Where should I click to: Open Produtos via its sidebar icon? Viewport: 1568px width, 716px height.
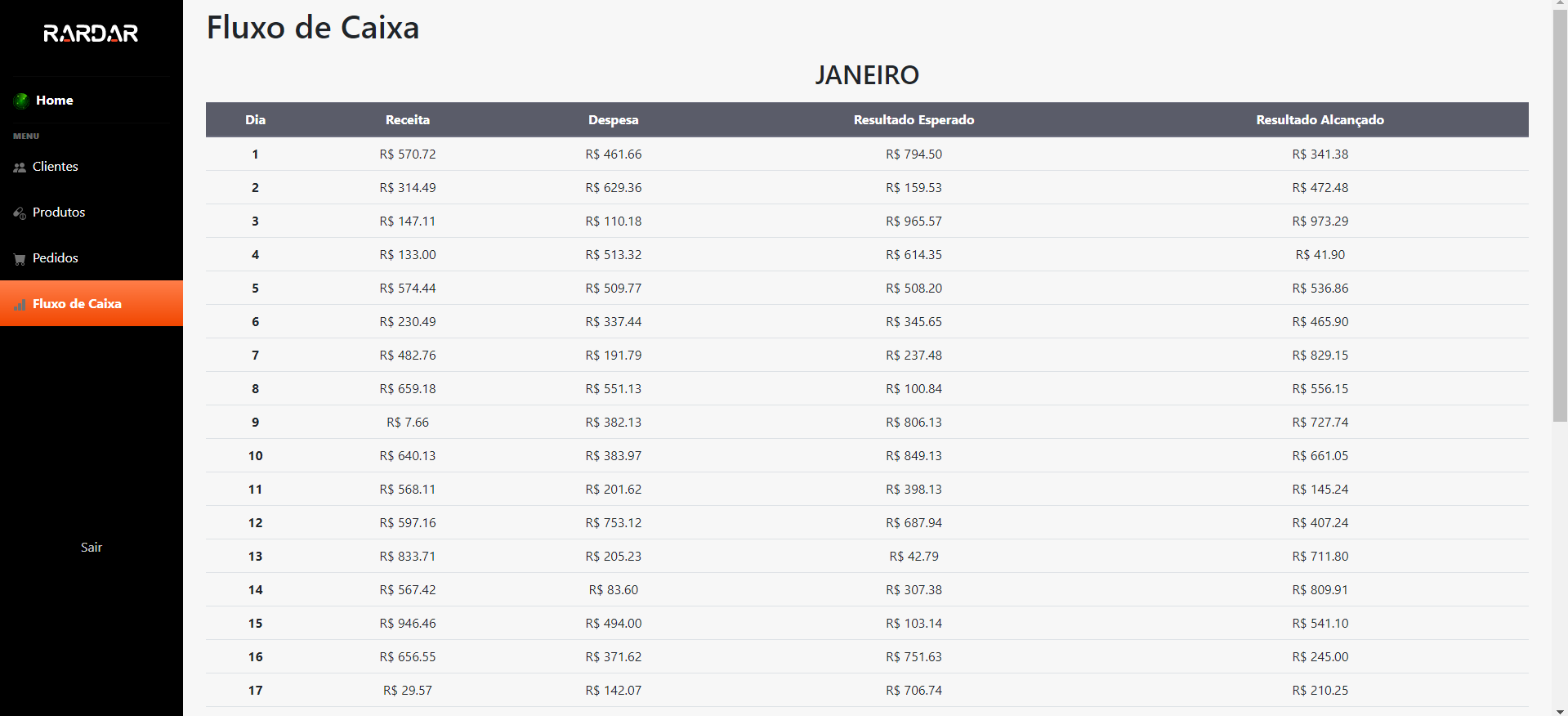(x=18, y=213)
